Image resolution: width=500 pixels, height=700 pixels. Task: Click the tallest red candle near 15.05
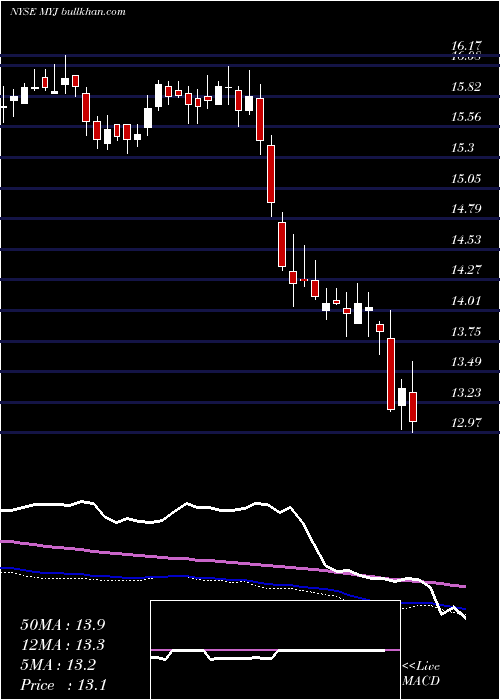pos(271,174)
